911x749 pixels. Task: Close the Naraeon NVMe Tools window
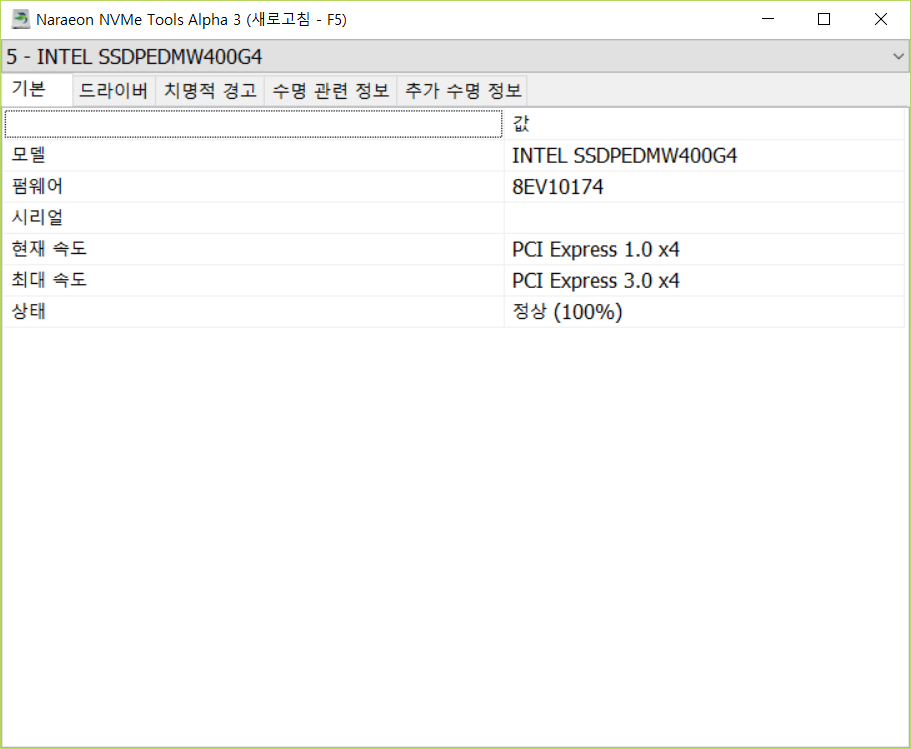[x=881, y=19]
